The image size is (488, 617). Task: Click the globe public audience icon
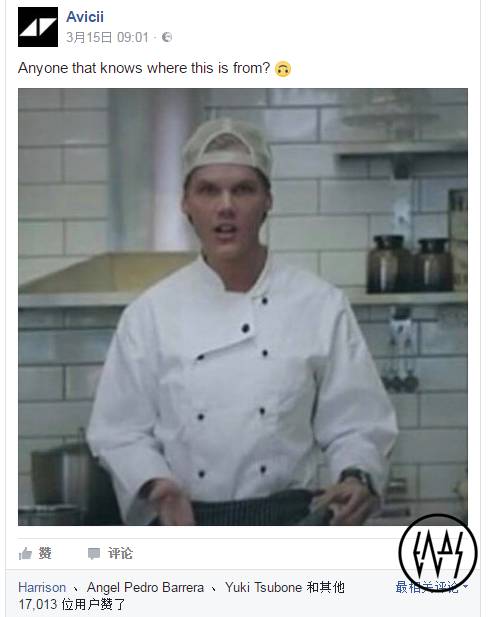(167, 37)
